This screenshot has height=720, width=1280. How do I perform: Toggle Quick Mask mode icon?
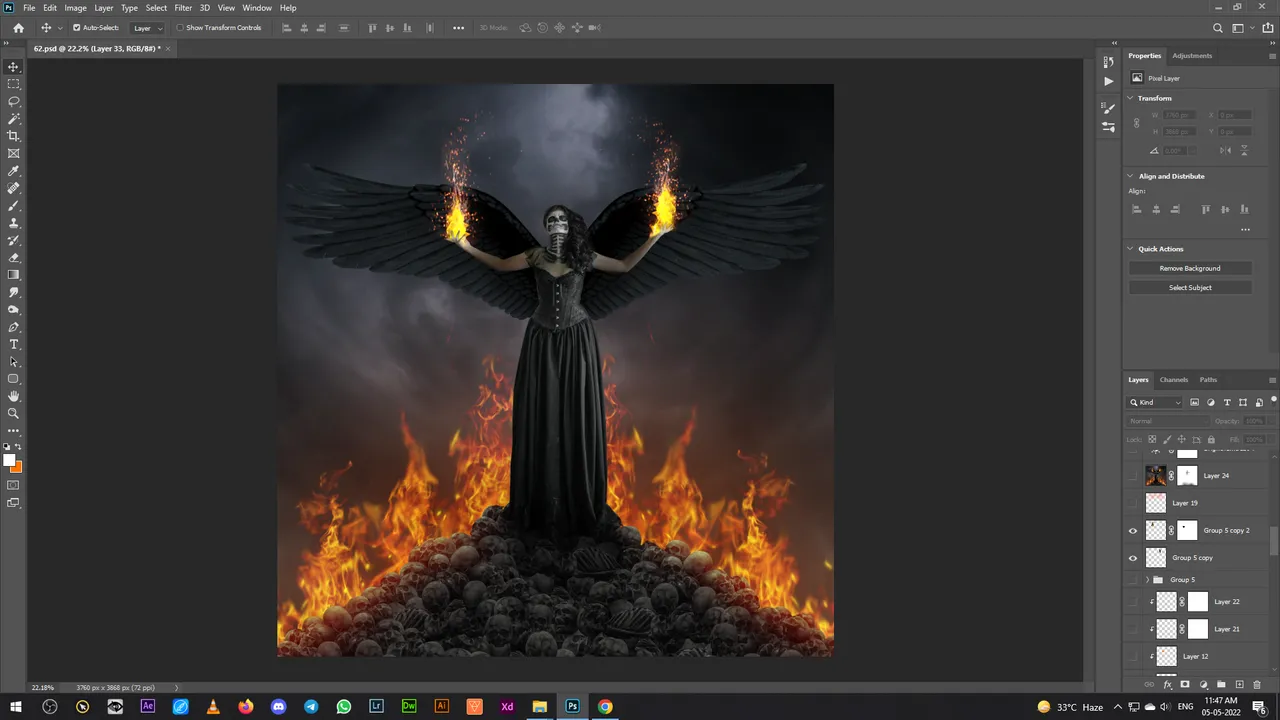point(13,485)
